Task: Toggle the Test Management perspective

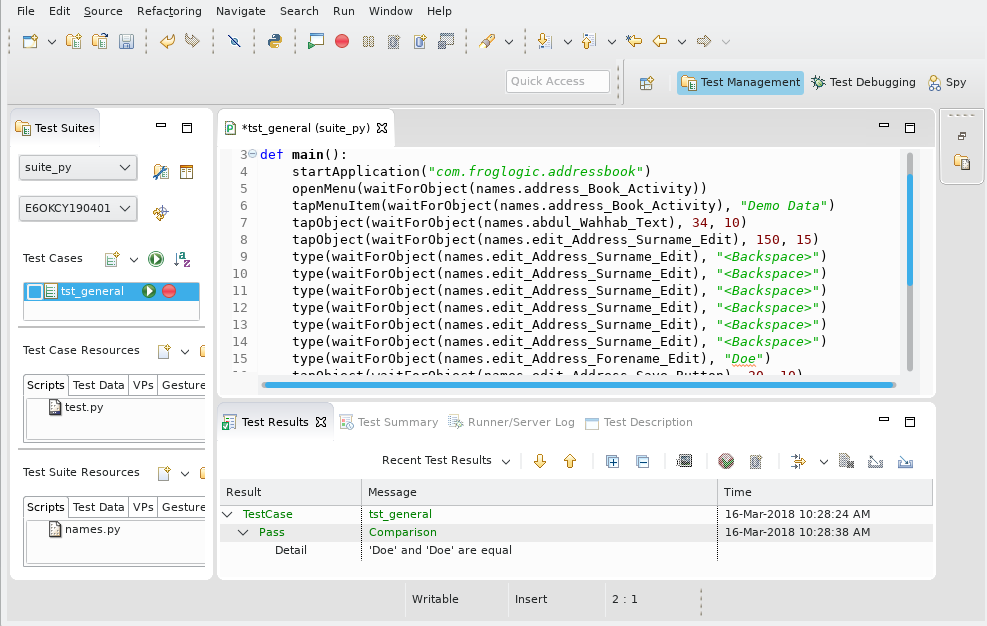Action: [x=740, y=82]
